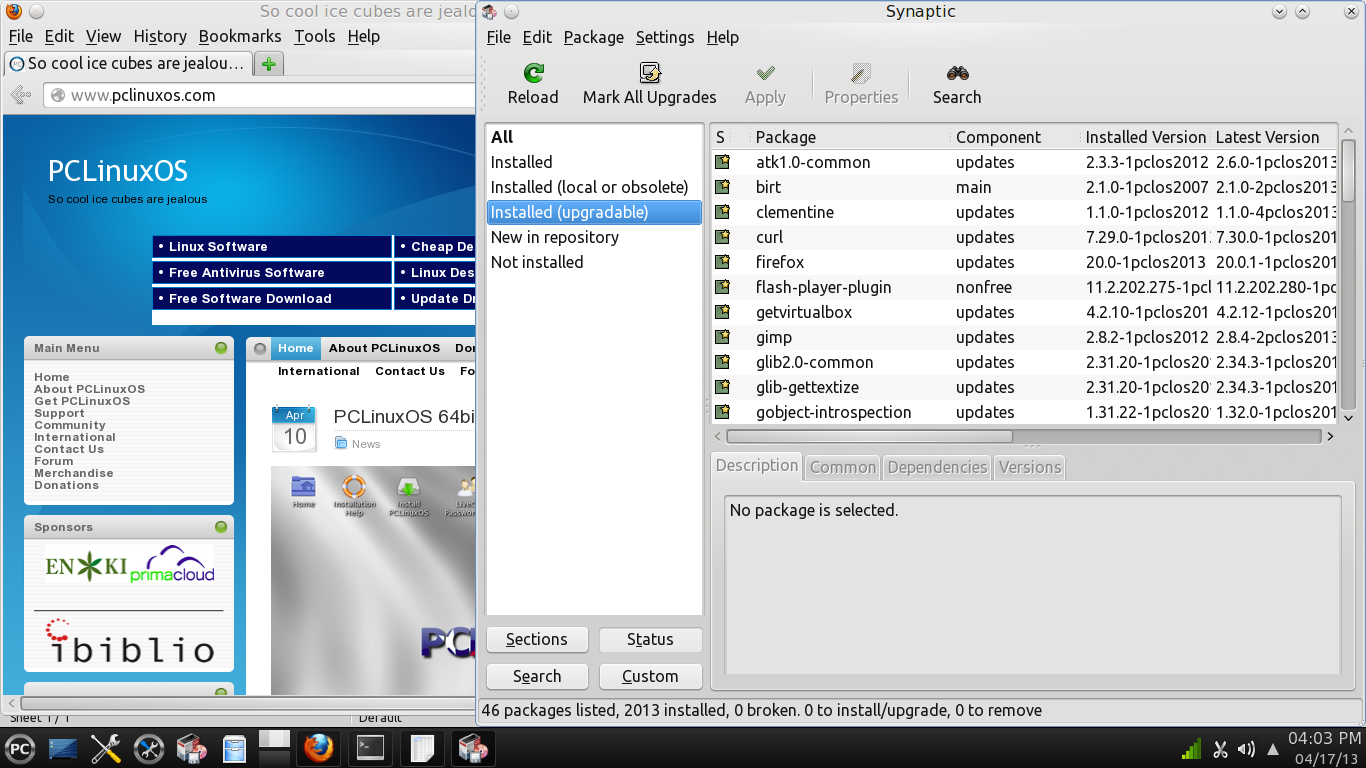Click the Status filter button
The height and width of the screenshot is (768, 1366).
[x=650, y=640]
